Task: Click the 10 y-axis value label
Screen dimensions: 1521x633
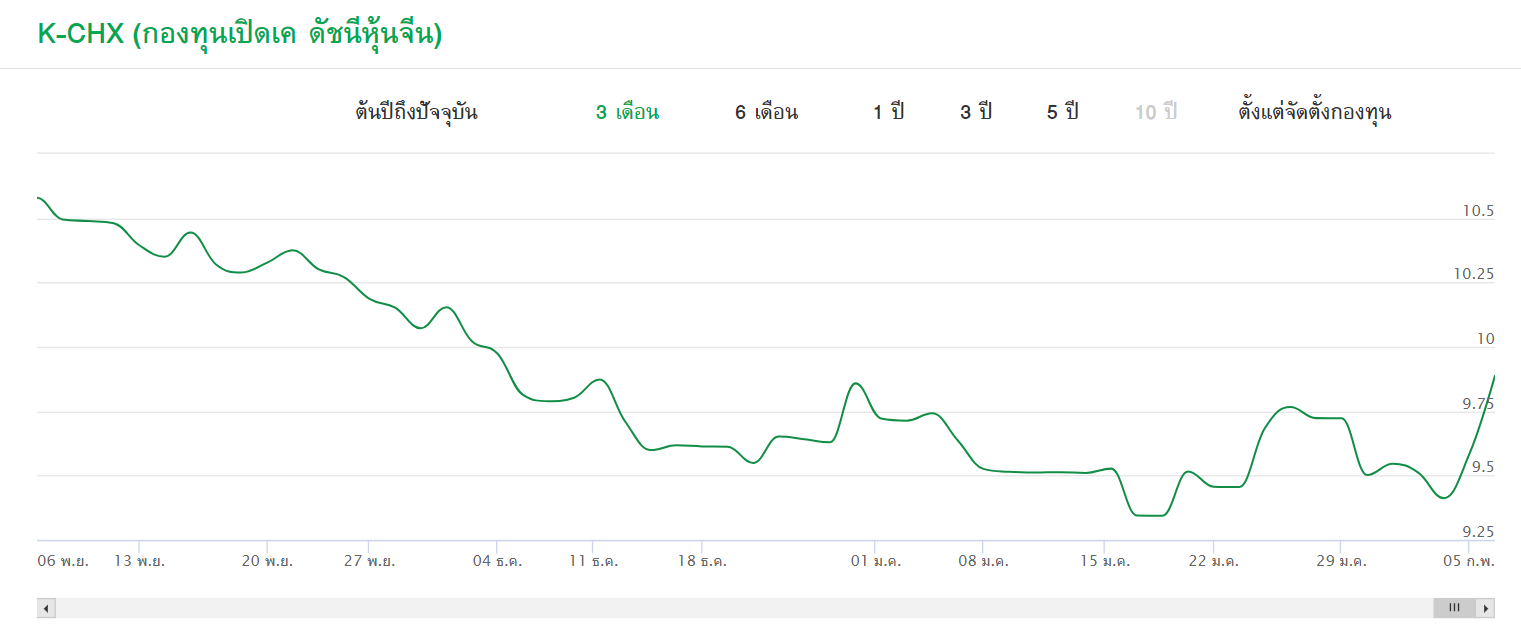Action: 1486,339
